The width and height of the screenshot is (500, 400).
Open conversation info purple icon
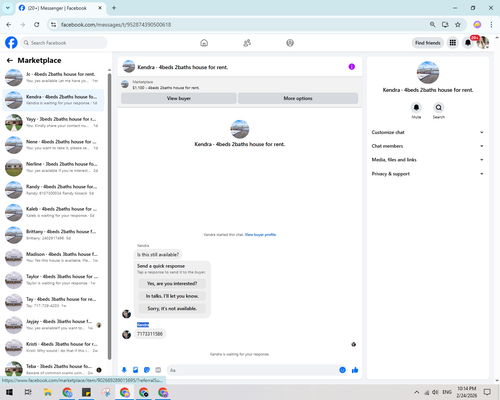tap(352, 67)
